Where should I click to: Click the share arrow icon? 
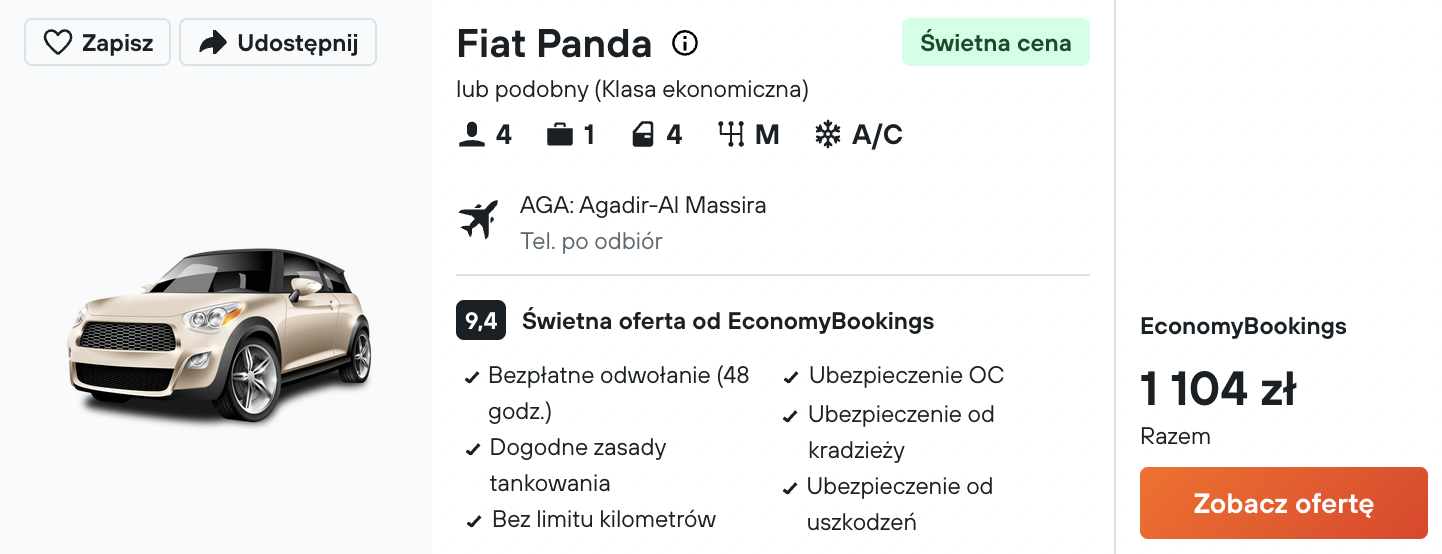pos(213,43)
